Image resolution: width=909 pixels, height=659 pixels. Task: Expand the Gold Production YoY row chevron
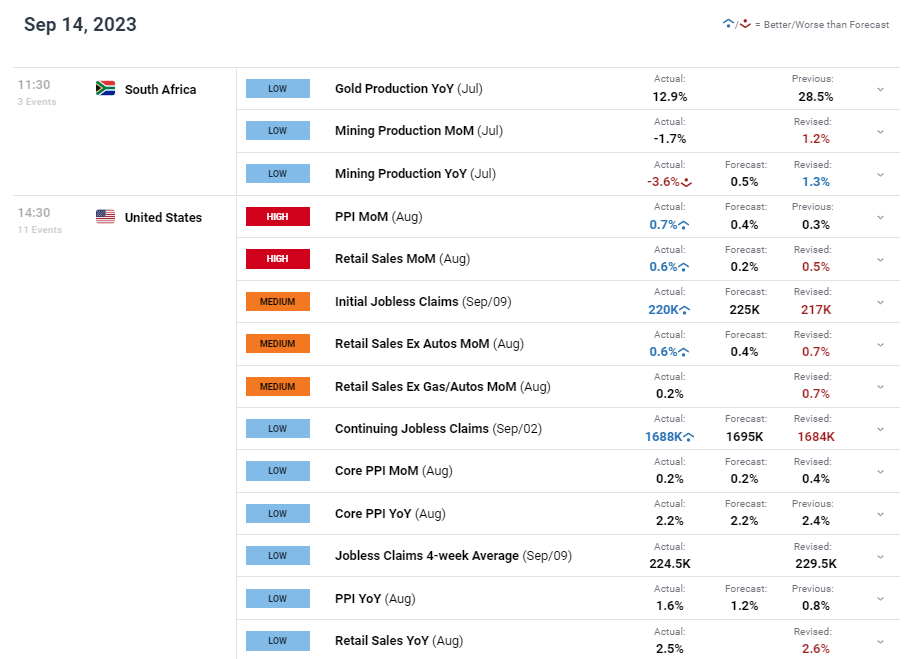[x=880, y=89]
